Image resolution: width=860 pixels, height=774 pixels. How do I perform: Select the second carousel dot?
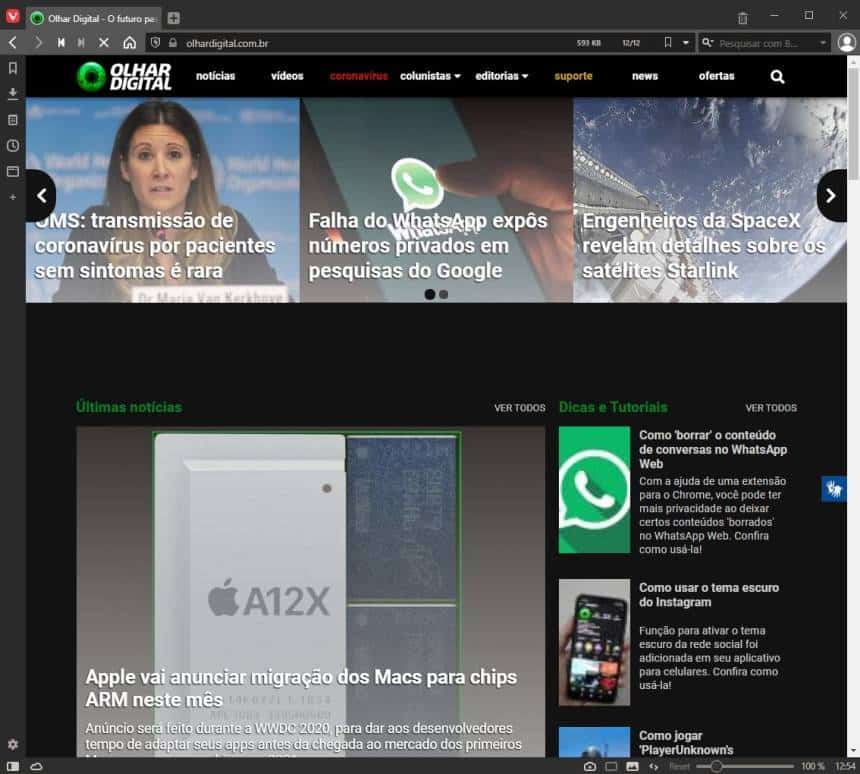click(x=444, y=295)
